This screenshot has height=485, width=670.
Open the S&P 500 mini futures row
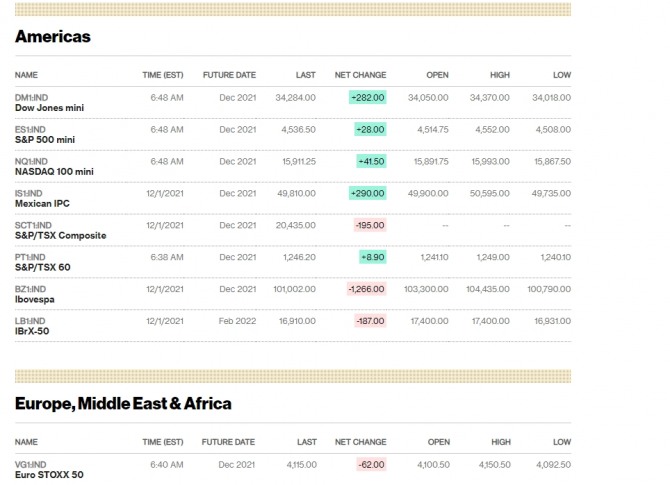pyautogui.click(x=46, y=140)
